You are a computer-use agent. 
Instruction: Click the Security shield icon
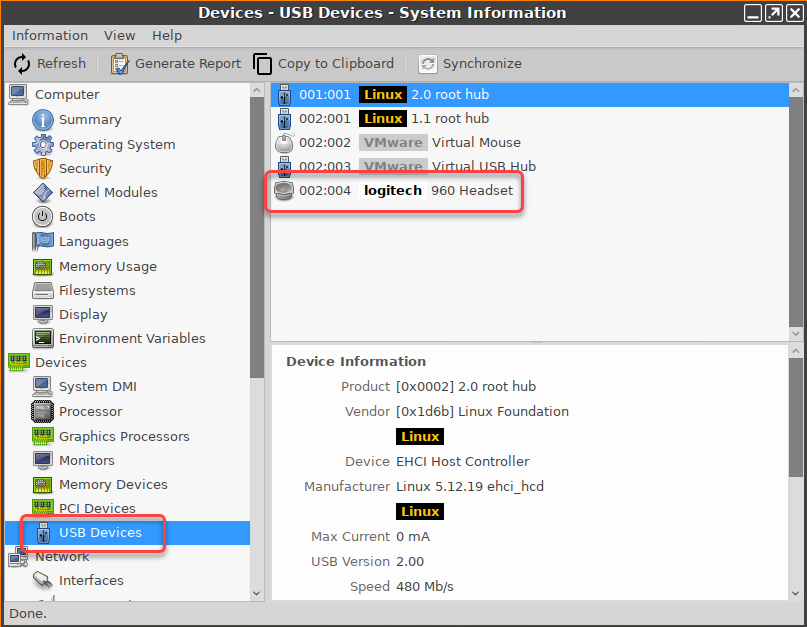[41, 168]
